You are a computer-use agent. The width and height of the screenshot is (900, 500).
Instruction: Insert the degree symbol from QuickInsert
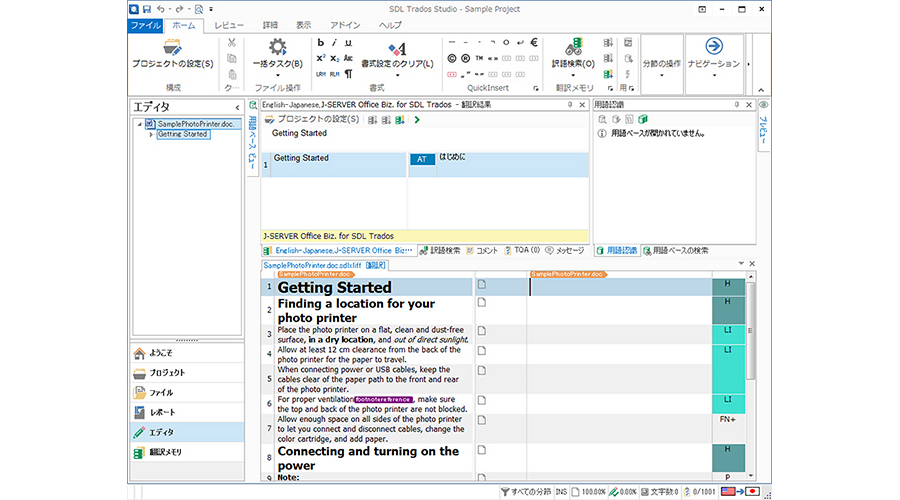[x=506, y=42]
